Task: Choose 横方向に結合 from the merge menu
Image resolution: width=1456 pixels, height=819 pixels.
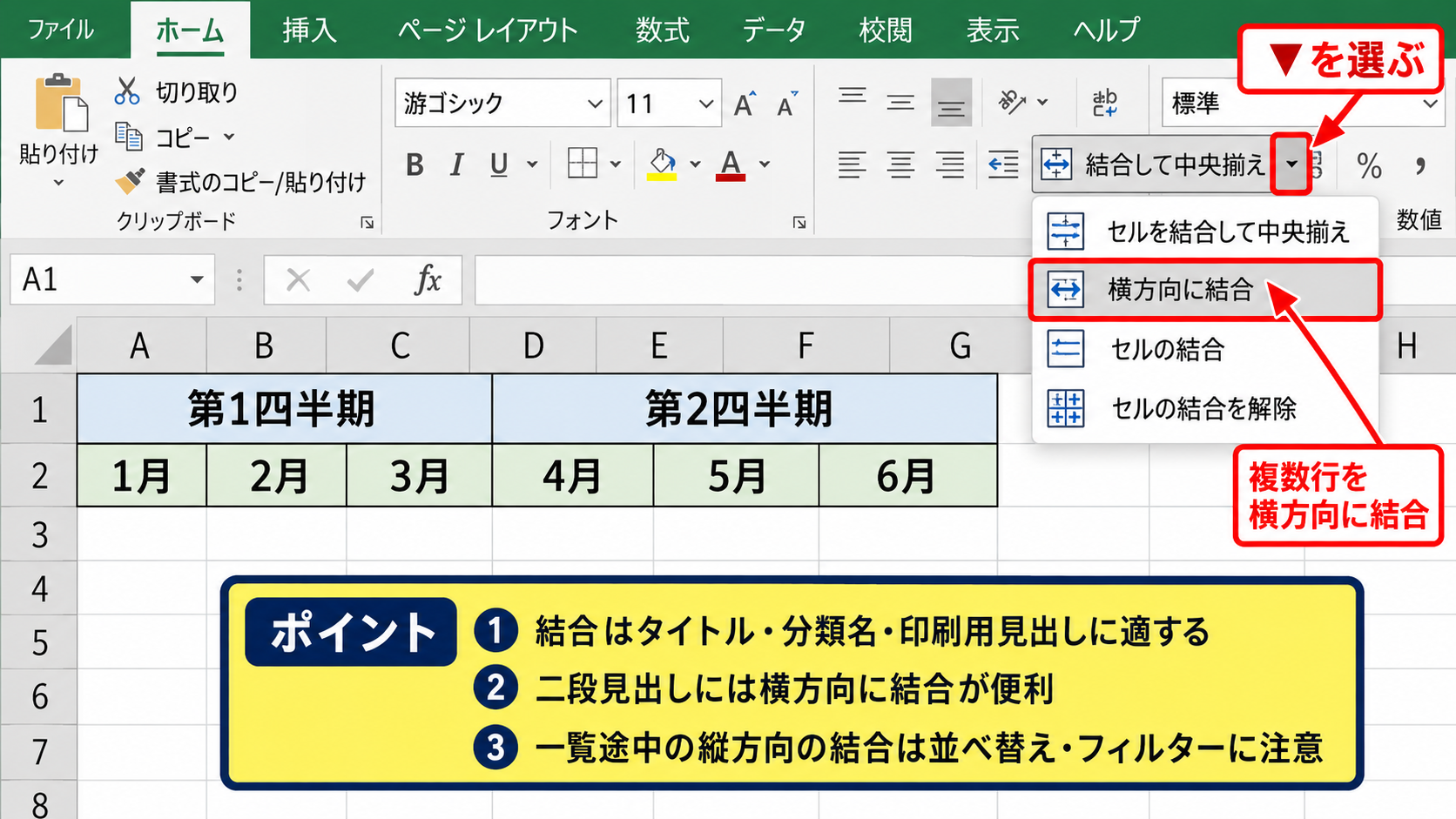Action: click(1204, 289)
